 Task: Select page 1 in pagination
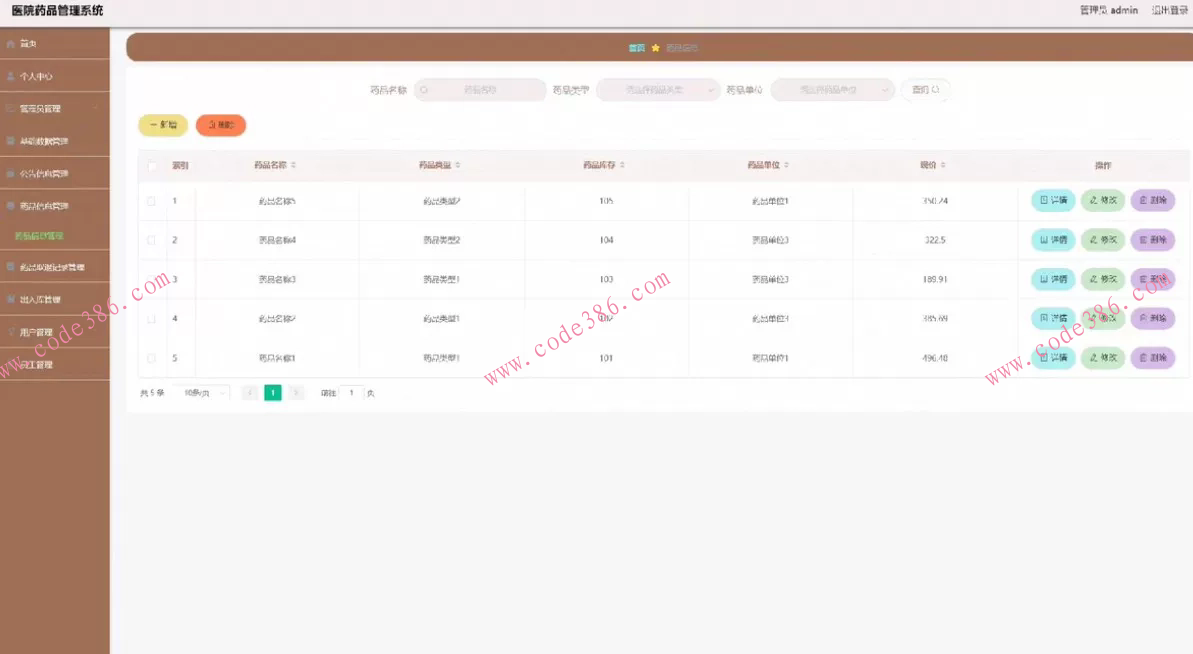[x=272, y=392]
